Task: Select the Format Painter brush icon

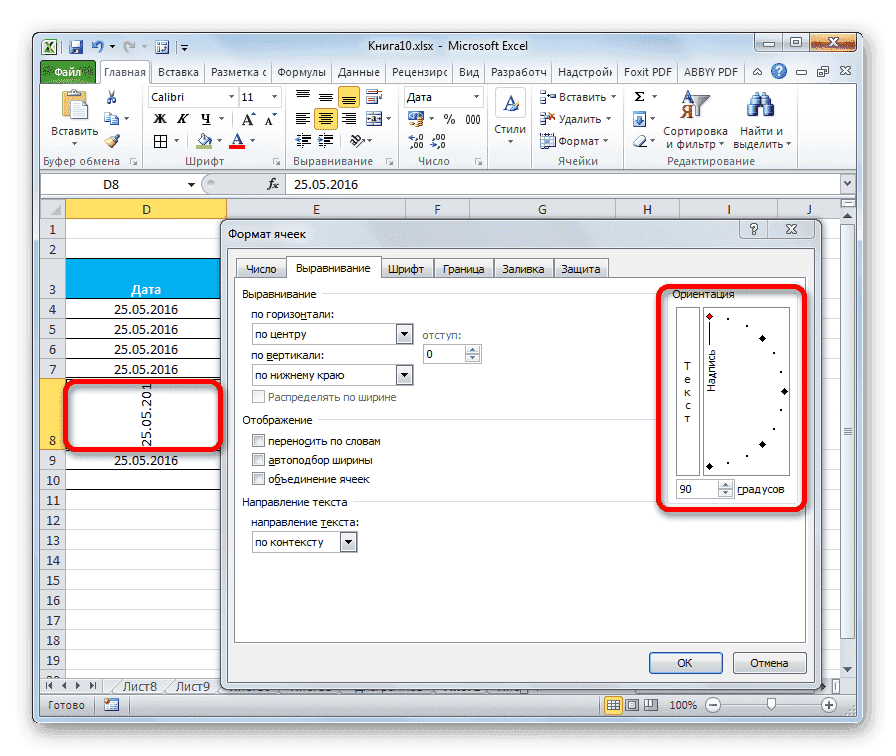Action: click(x=112, y=141)
